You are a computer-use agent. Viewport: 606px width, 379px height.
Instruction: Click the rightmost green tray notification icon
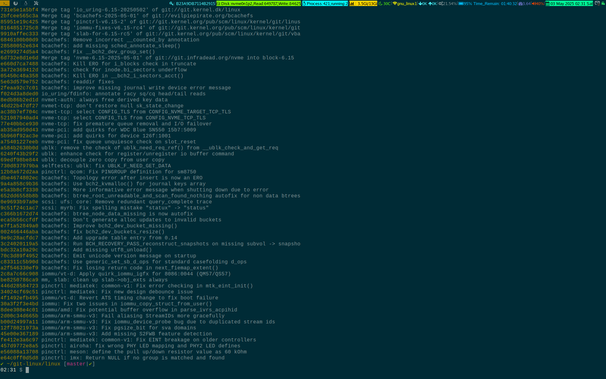point(603,3)
